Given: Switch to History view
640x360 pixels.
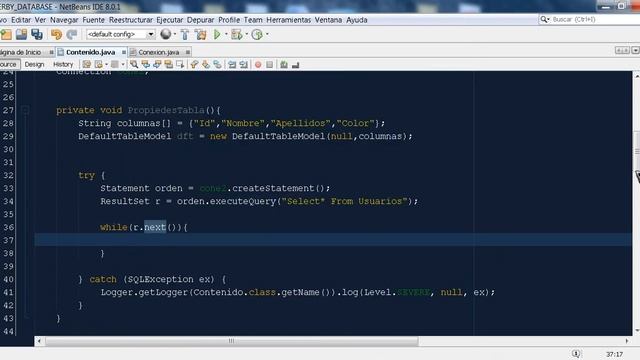Looking at the screenshot, I should (63, 64).
